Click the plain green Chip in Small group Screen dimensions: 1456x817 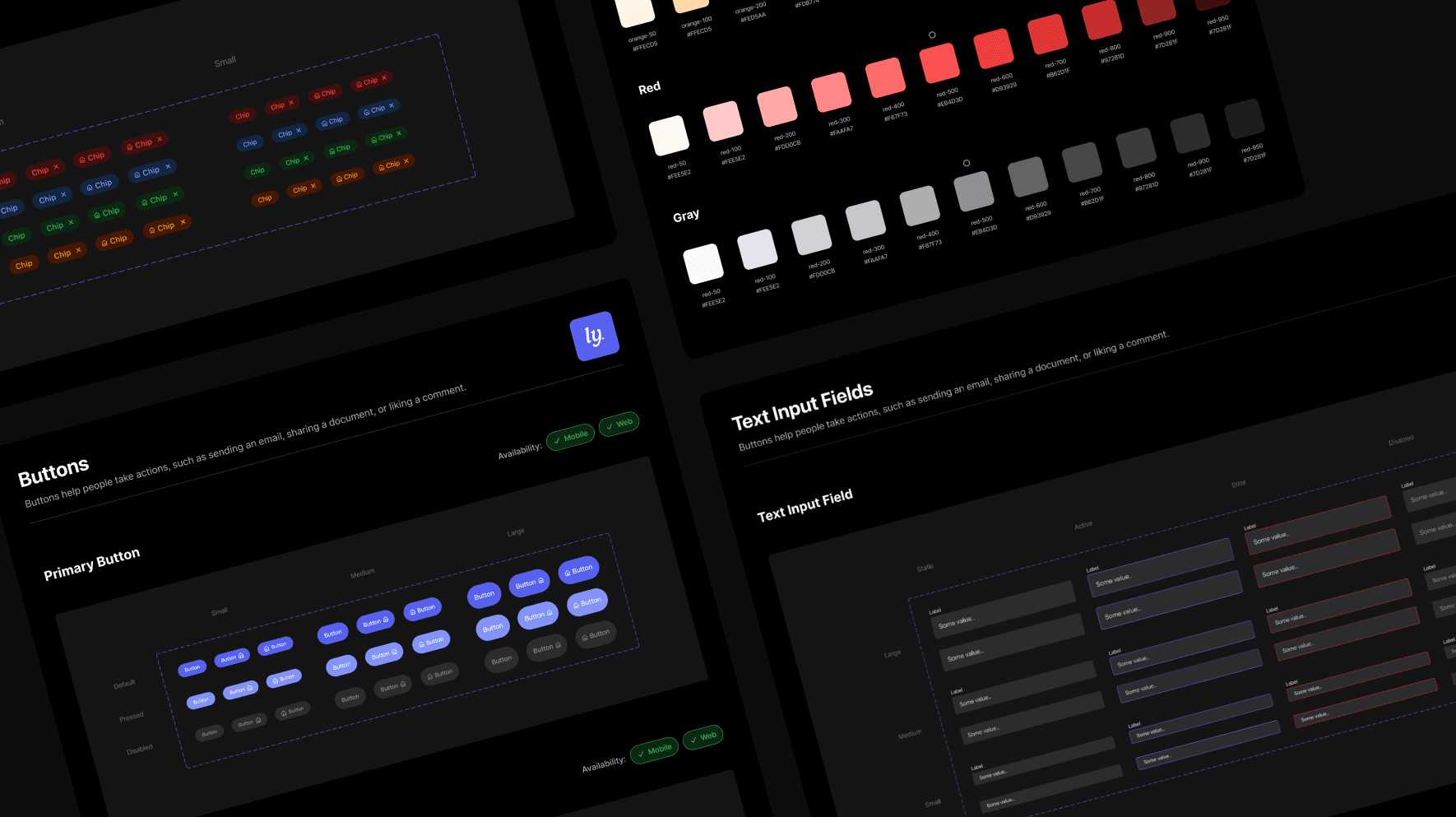coord(257,171)
